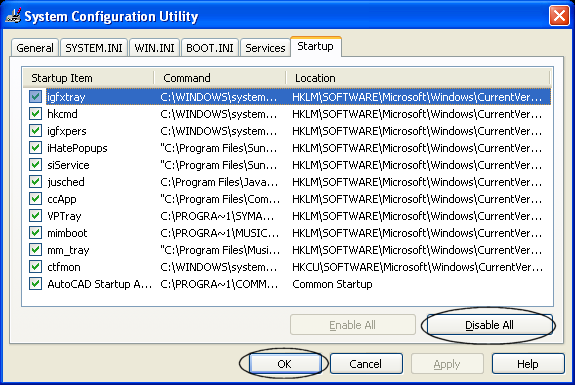Viewport: 575px width, 385px height.
Task: Open Help for the utility
Action: (528, 364)
